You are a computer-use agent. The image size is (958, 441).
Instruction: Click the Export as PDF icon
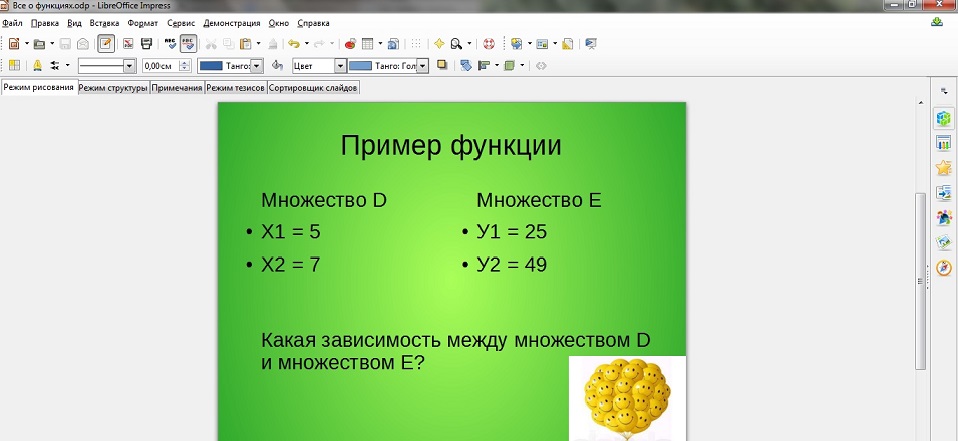(x=127, y=44)
